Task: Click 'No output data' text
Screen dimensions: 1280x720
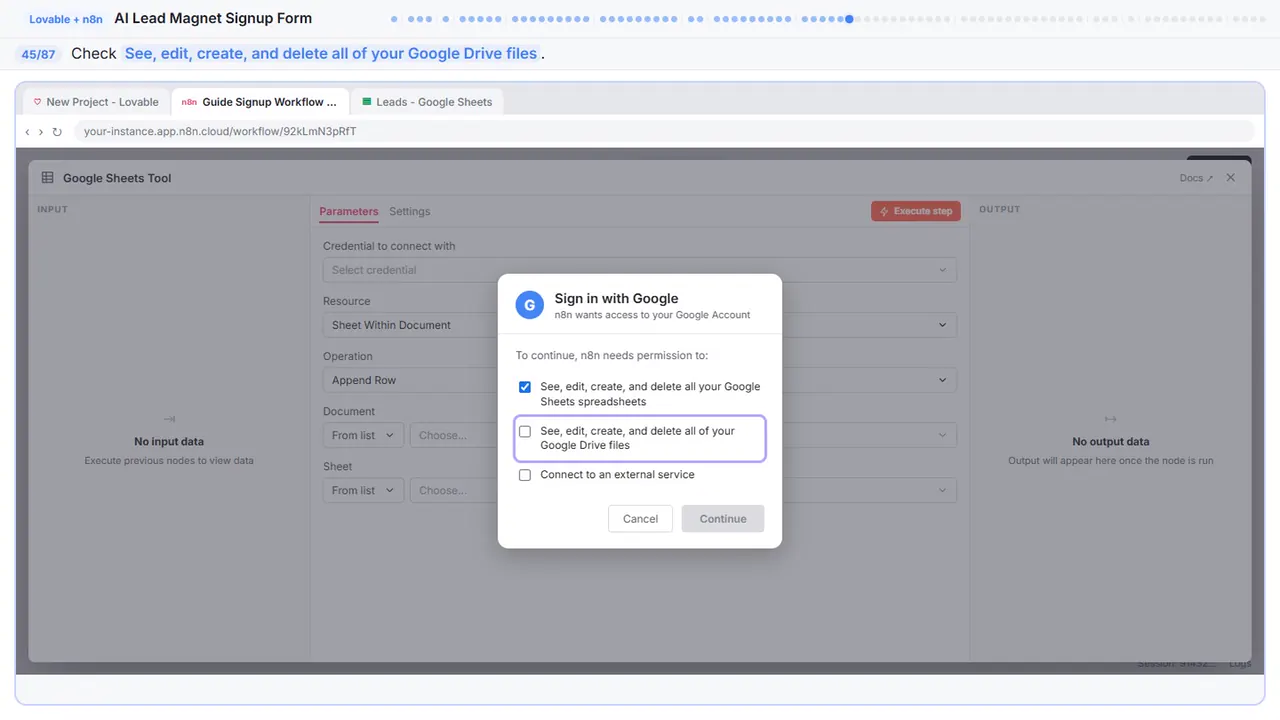Action: (1111, 441)
